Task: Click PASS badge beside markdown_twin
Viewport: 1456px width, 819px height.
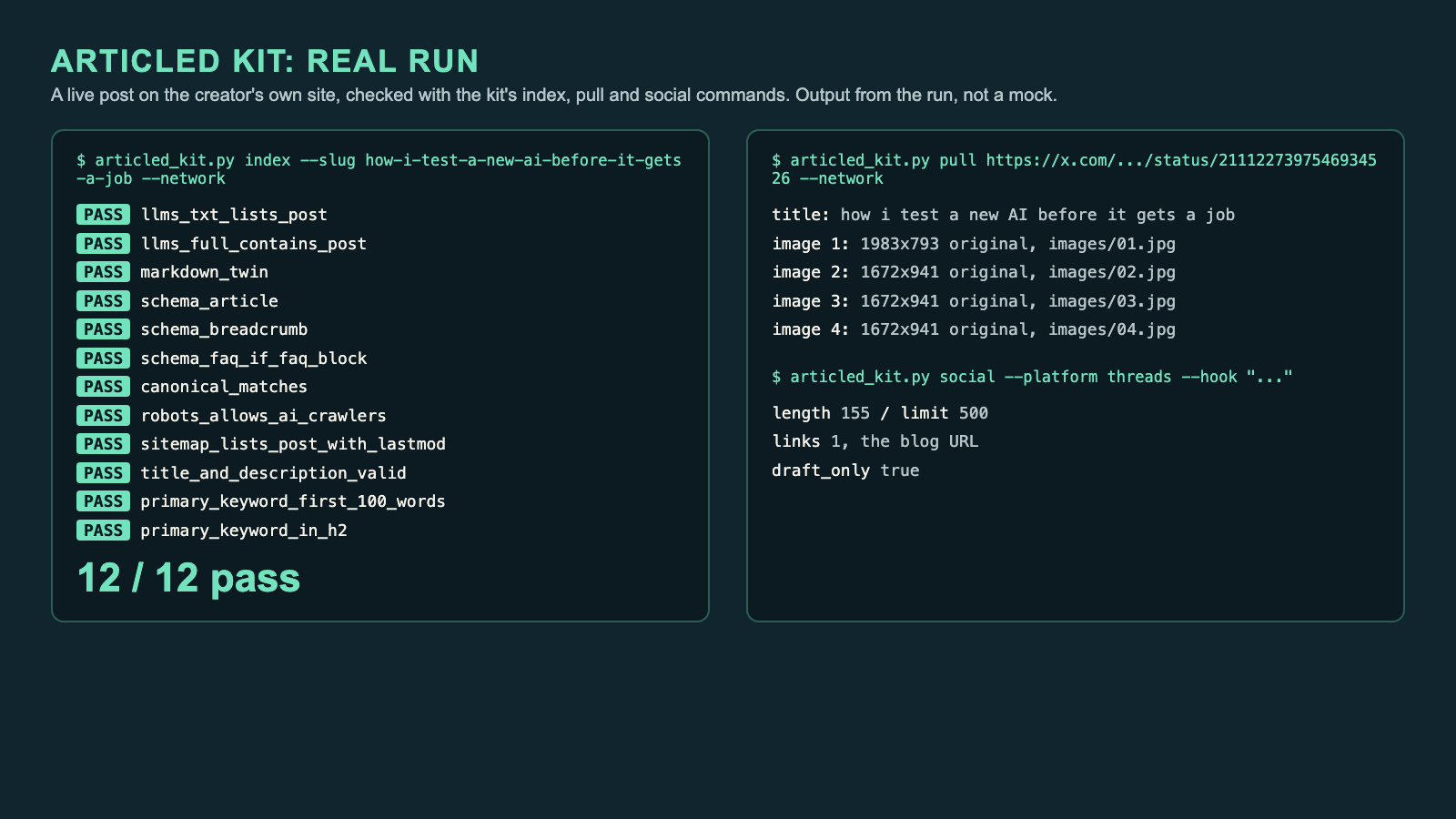Action: click(104, 272)
